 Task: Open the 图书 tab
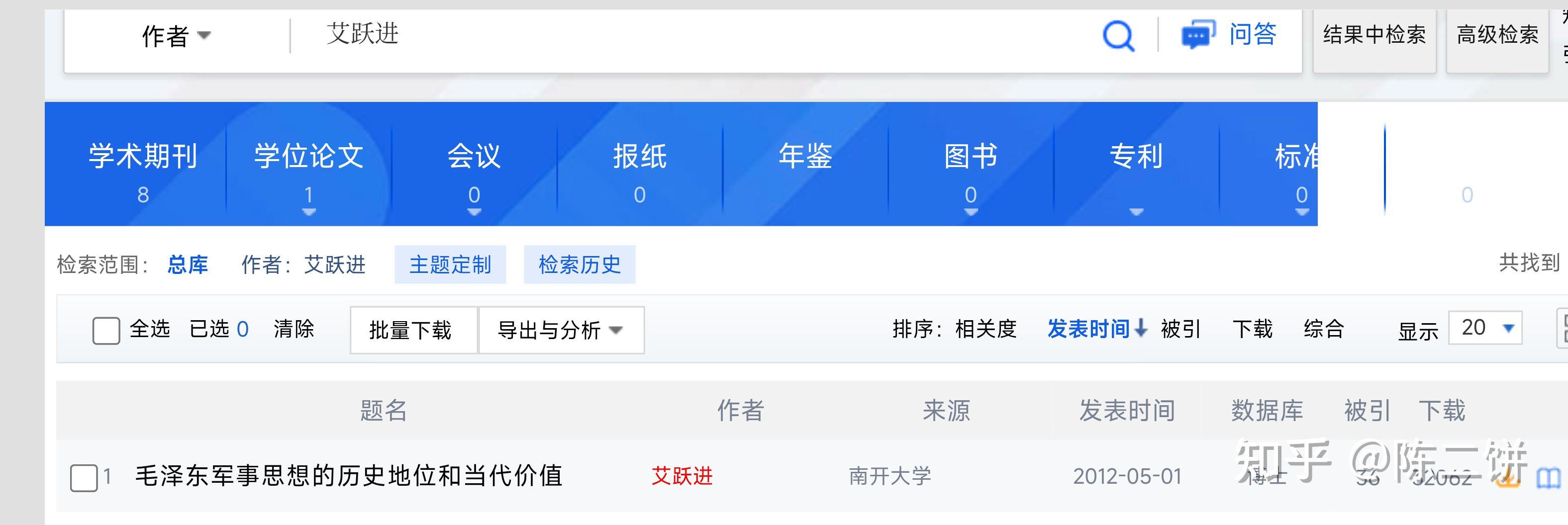(971, 156)
